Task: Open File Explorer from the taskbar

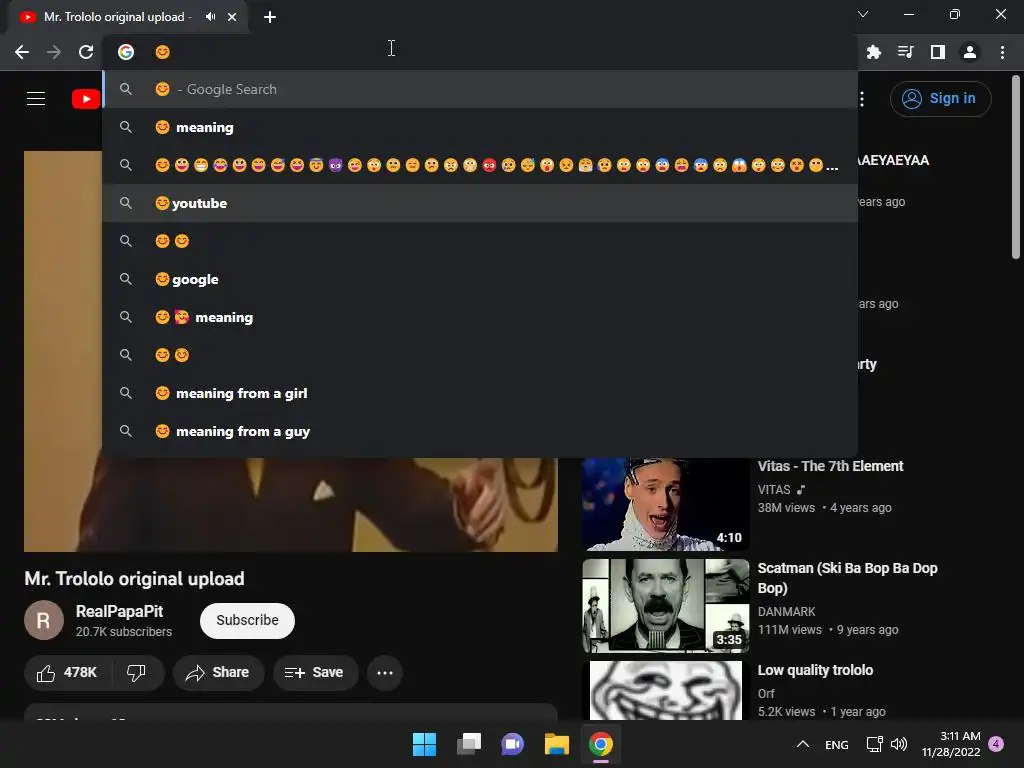Action: pos(556,744)
